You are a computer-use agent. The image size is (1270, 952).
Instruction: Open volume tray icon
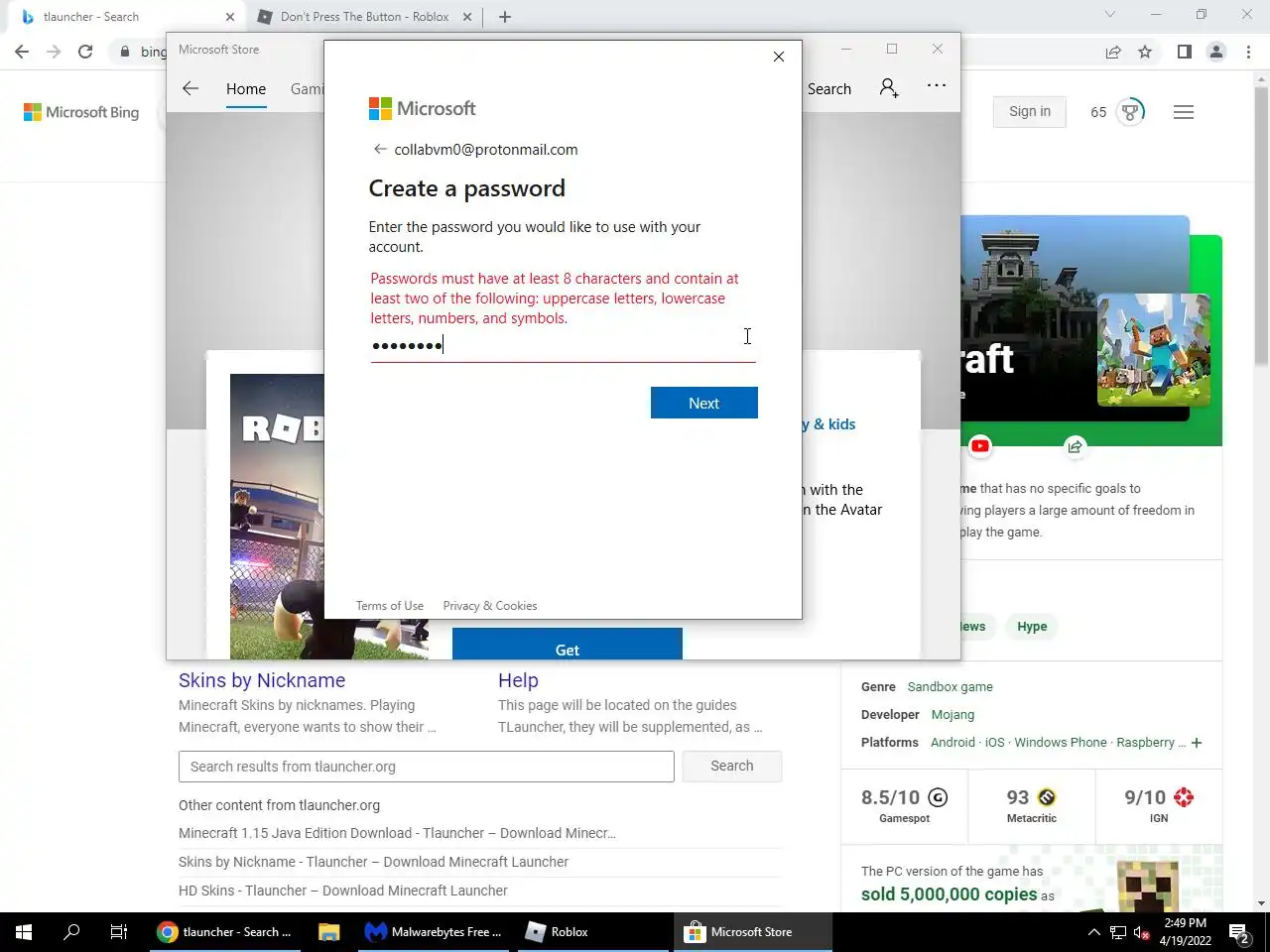[x=1142, y=932]
